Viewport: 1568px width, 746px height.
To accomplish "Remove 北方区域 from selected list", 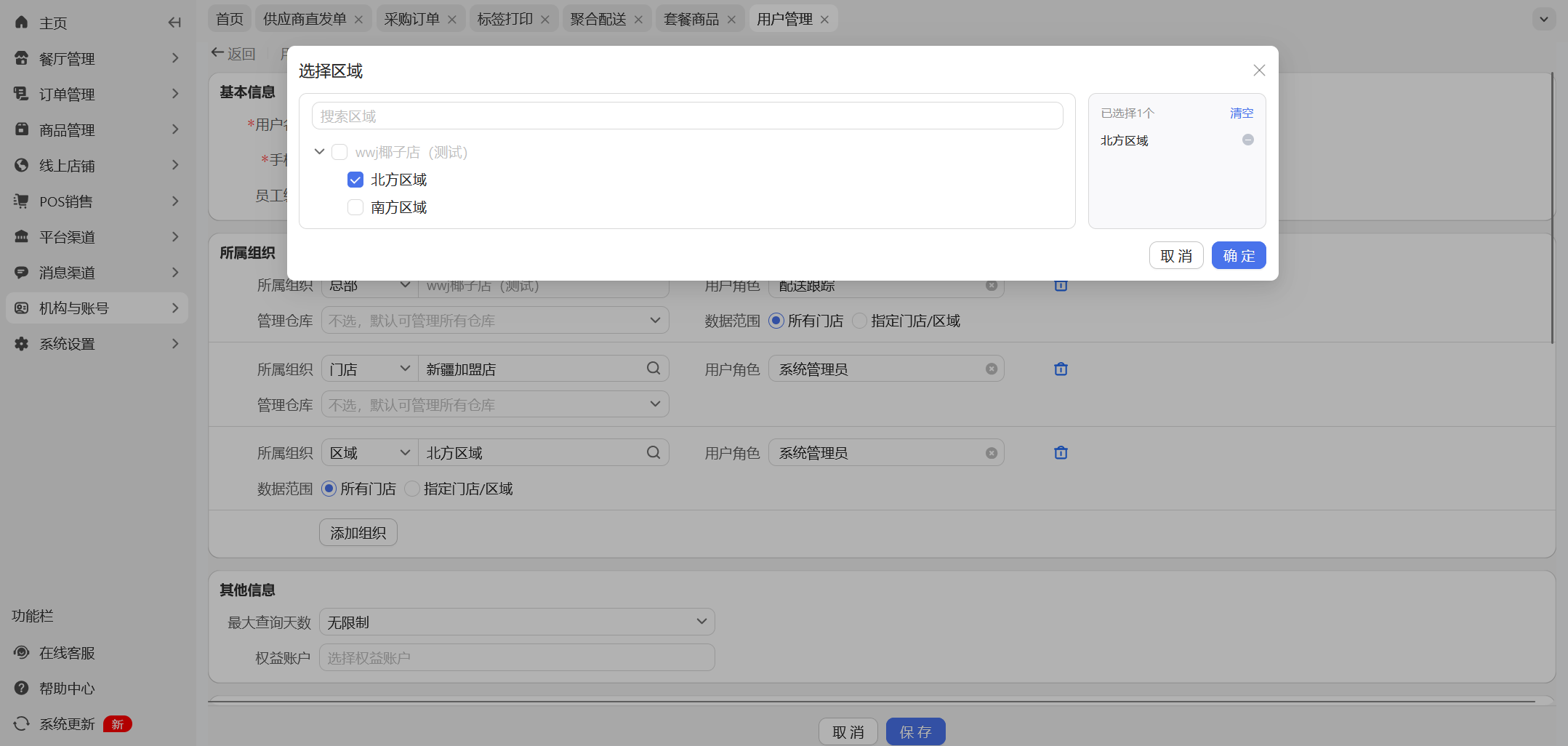I will pyautogui.click(x=1247, y=140).
